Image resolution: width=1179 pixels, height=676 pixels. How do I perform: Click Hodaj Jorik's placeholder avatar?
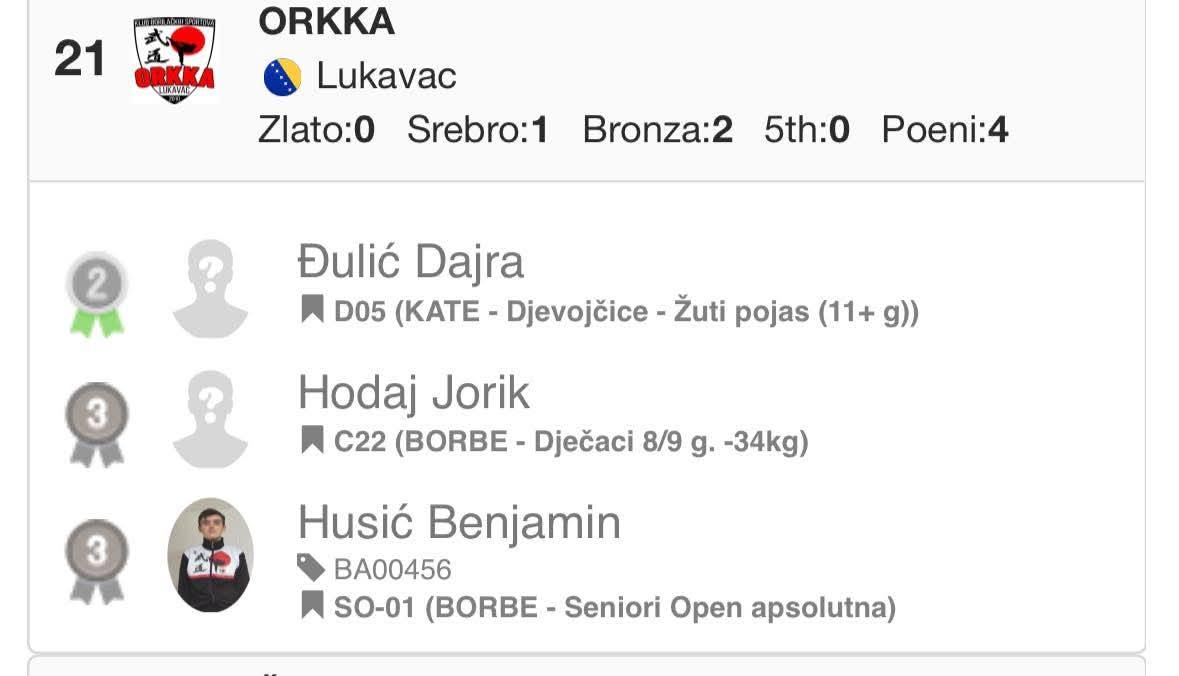coord(210,419)
